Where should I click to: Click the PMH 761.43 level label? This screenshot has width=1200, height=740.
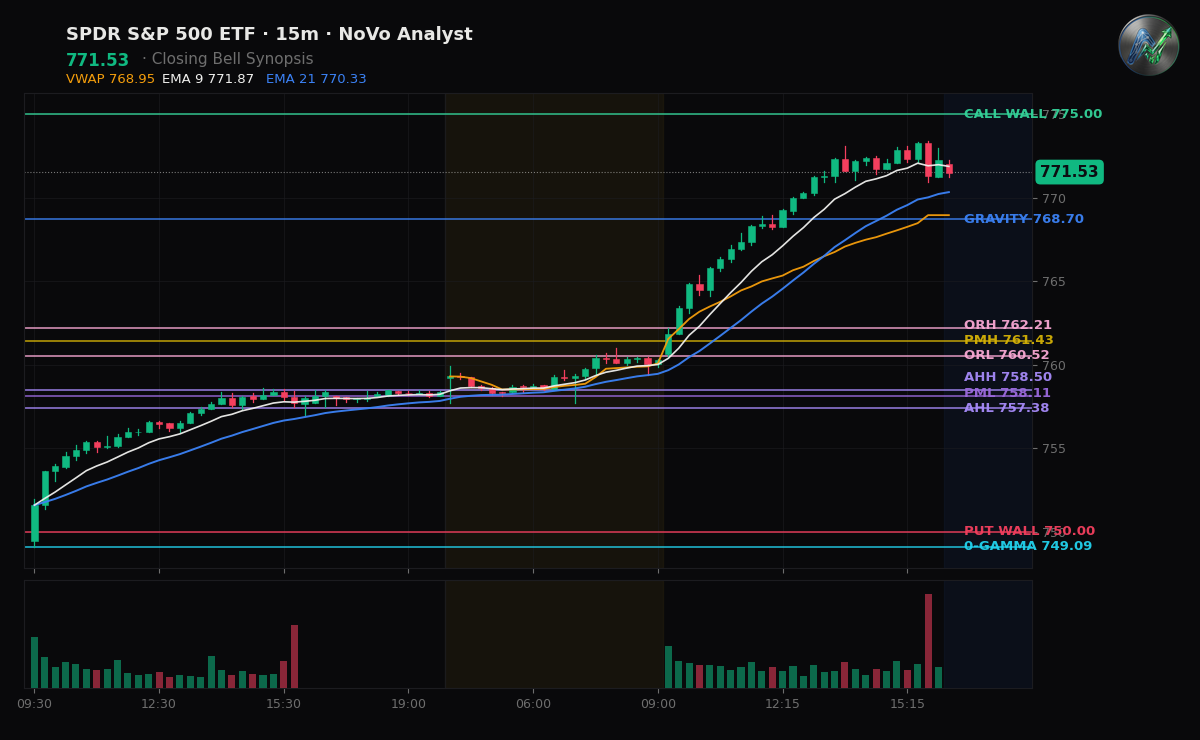(x=1009, y=341)
